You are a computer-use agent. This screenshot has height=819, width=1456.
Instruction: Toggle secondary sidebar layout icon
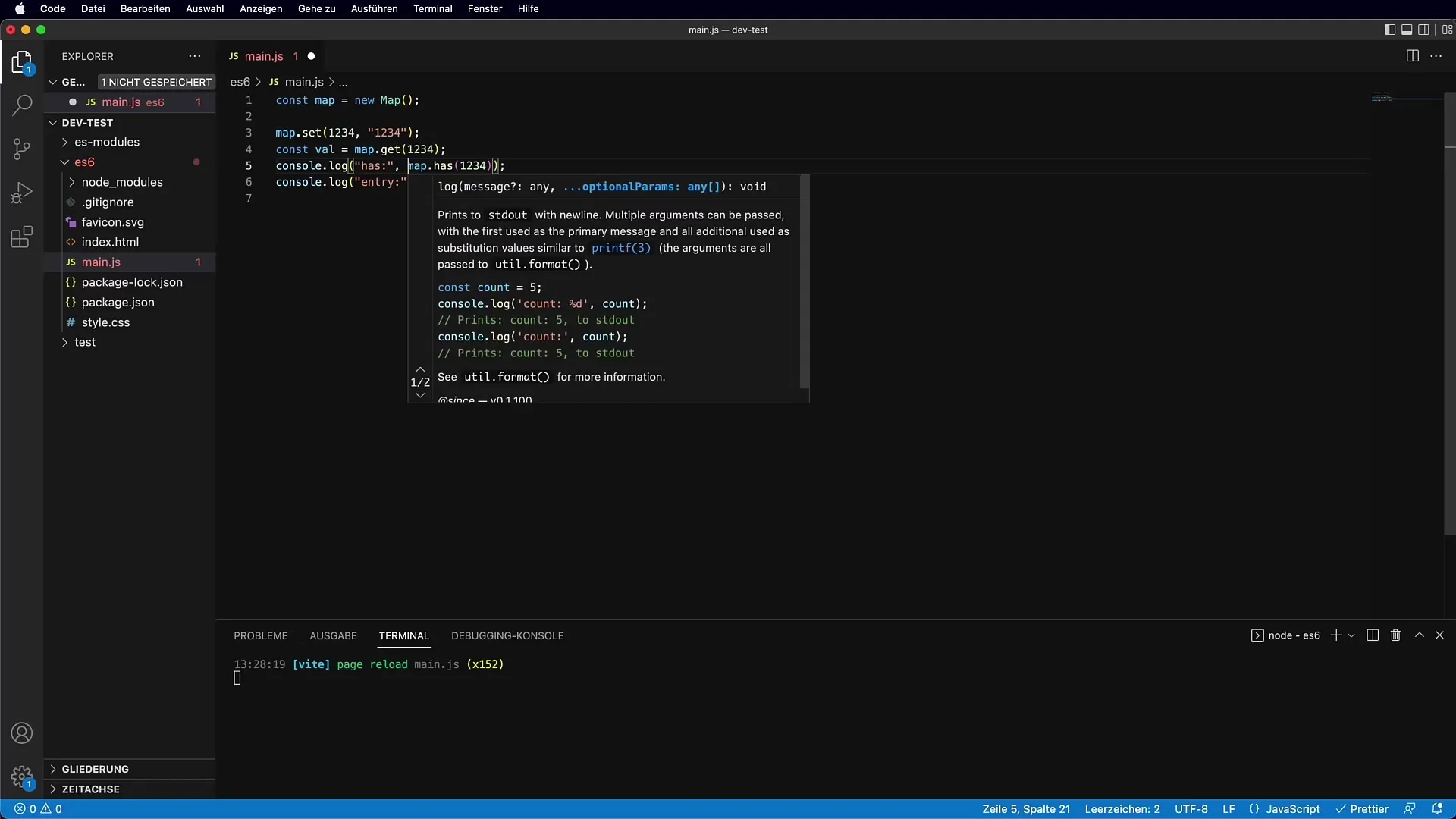point(1424,30)
